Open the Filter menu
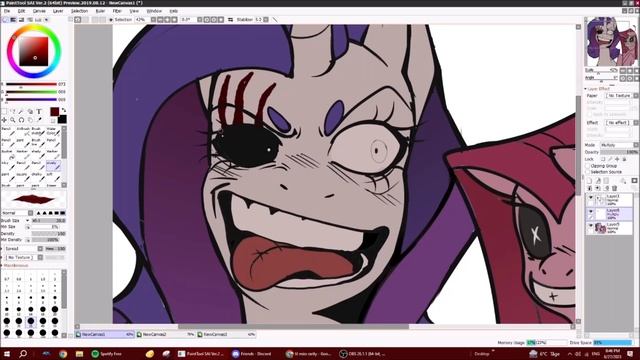The width and height of the screenshot is (640, 360). pos(117,11)
